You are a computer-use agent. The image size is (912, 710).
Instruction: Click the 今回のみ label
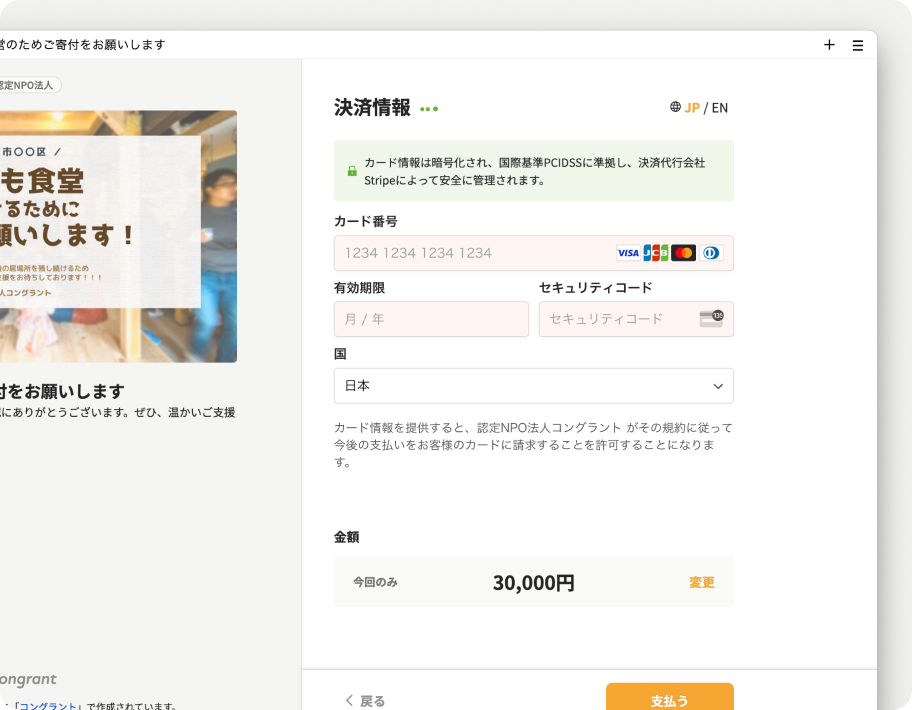pos(375,582)
